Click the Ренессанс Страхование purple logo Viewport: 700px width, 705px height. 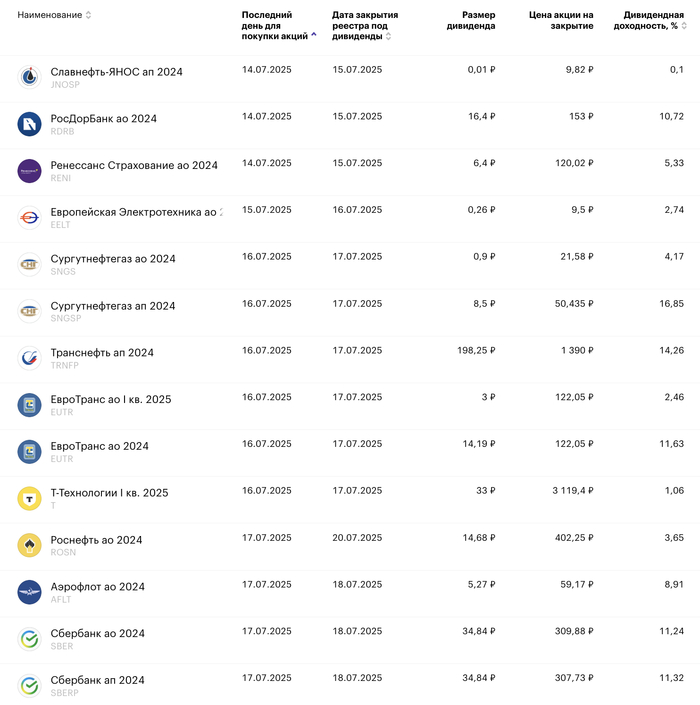click(x=29, y=171)
